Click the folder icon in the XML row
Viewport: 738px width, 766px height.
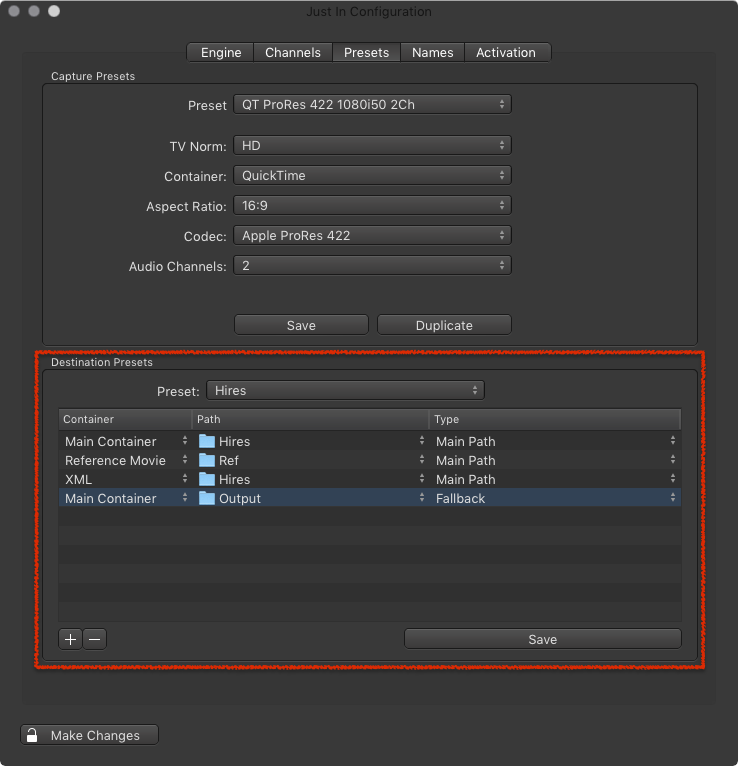pos(207,479)
